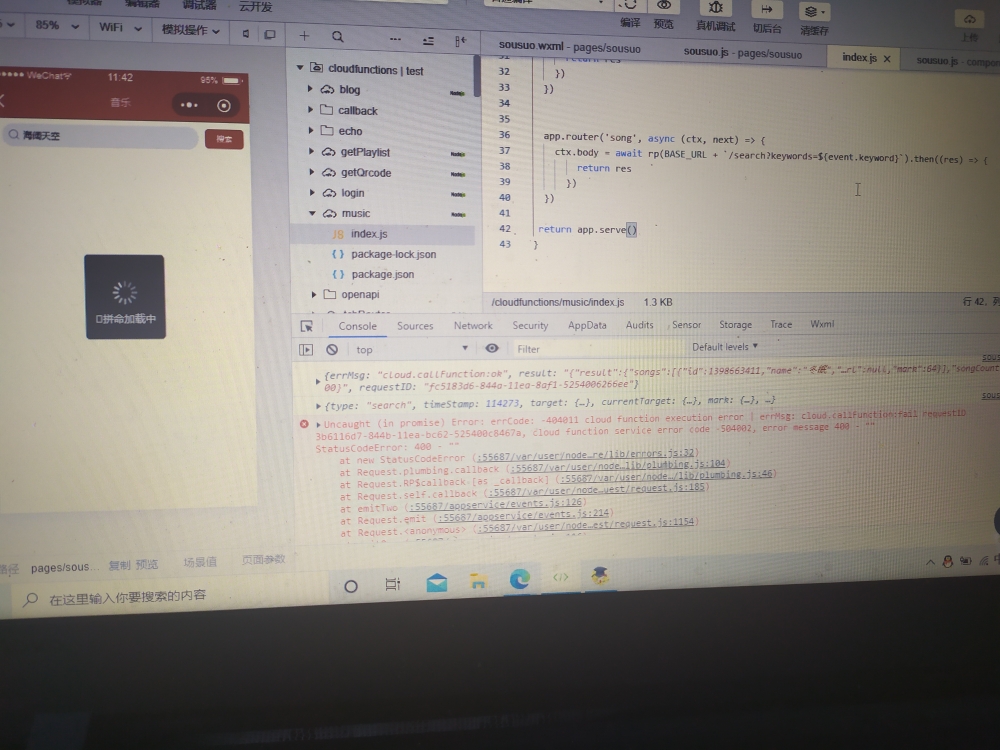Collapse the file tree panel icon
Screen dimensions: 1000x750
tap(460, 41)
